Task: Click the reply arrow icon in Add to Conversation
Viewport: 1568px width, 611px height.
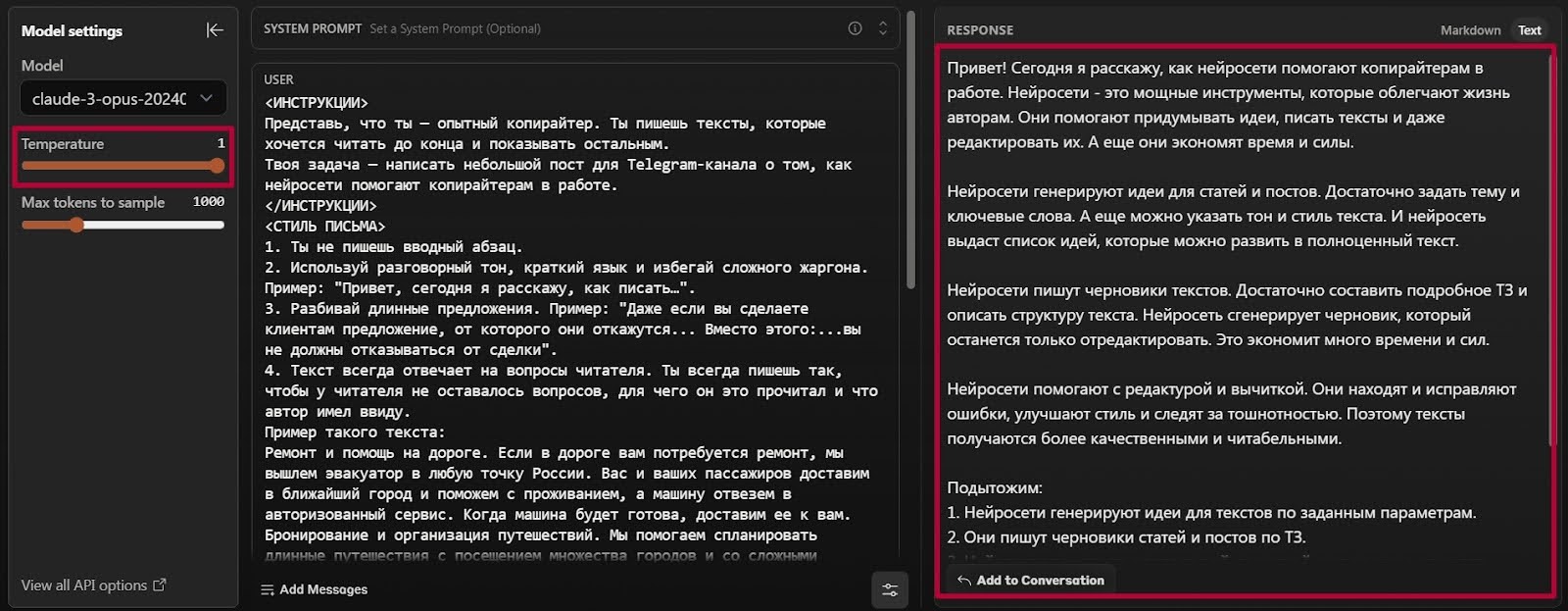Action: [963, 581]
